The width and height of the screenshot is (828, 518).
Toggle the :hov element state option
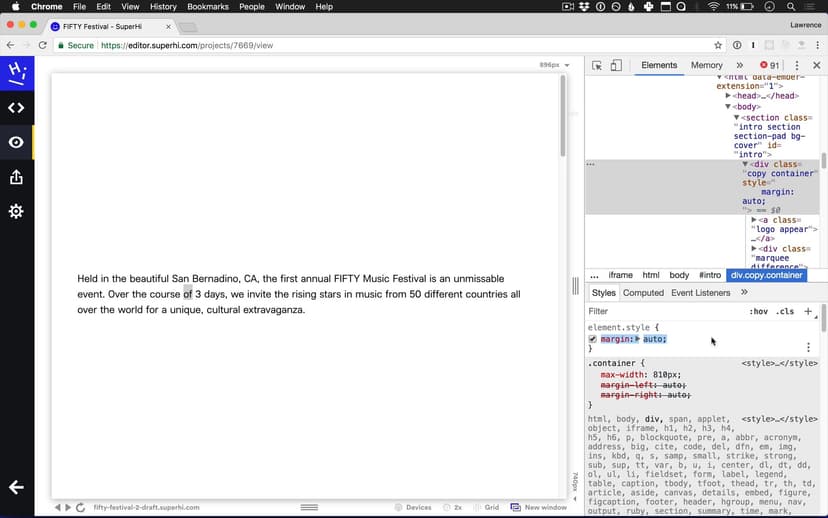[759, 311]
